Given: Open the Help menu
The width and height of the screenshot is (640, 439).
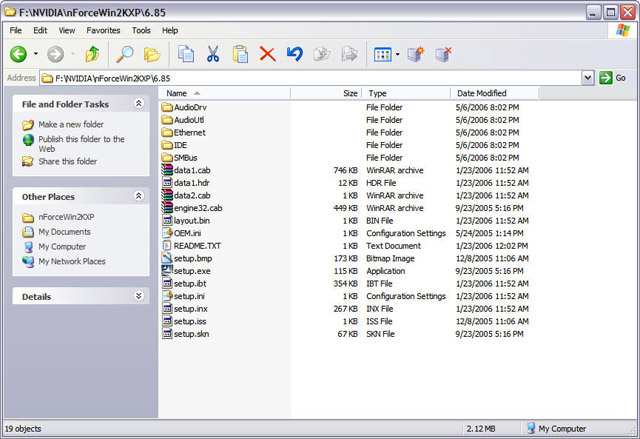Looking at the screenshot, I should [170, 30].
